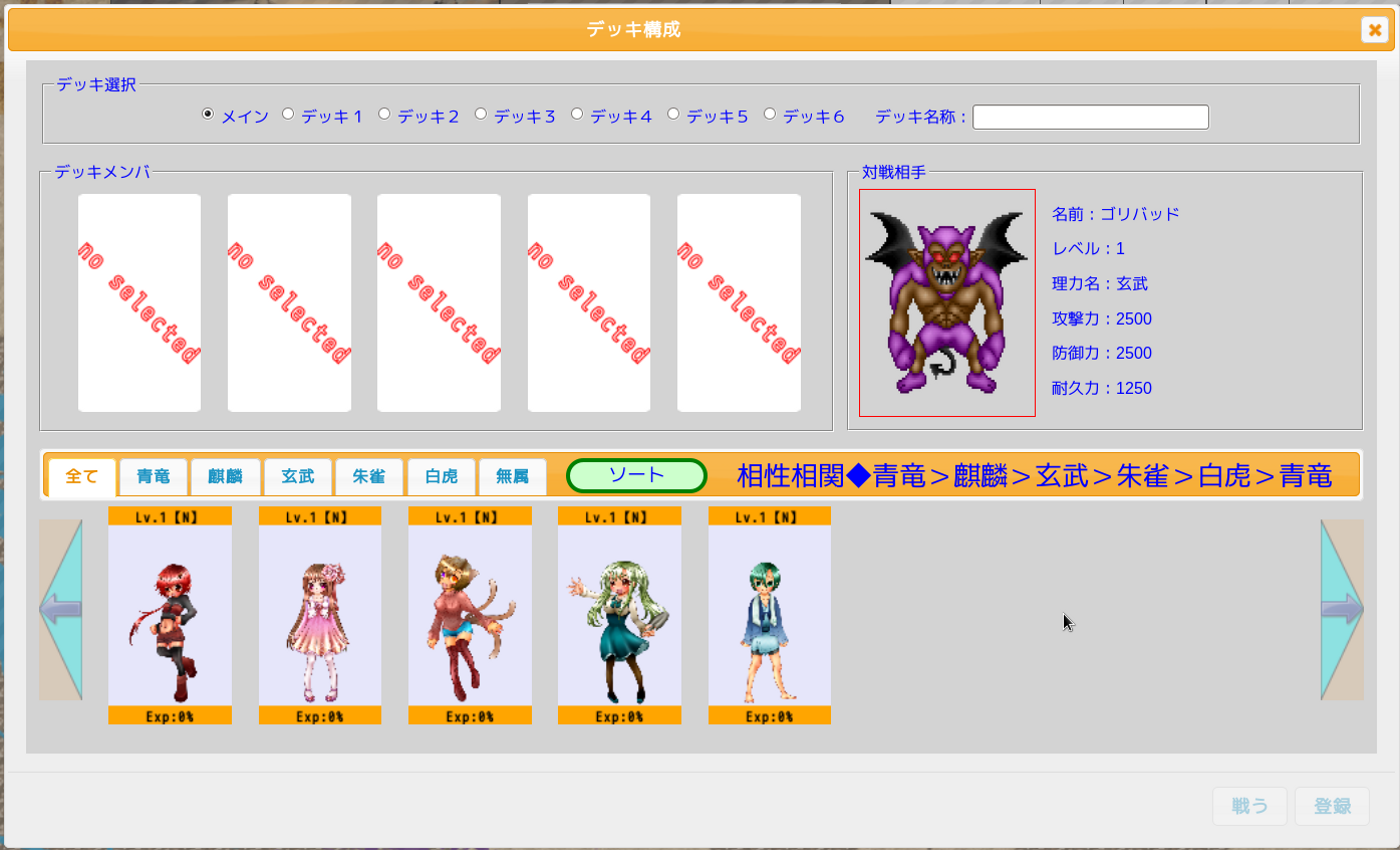This screenshot has width=1400, height=850.
Task: Switch to the 青竜 tab
Action: click(x=153, y=477)
